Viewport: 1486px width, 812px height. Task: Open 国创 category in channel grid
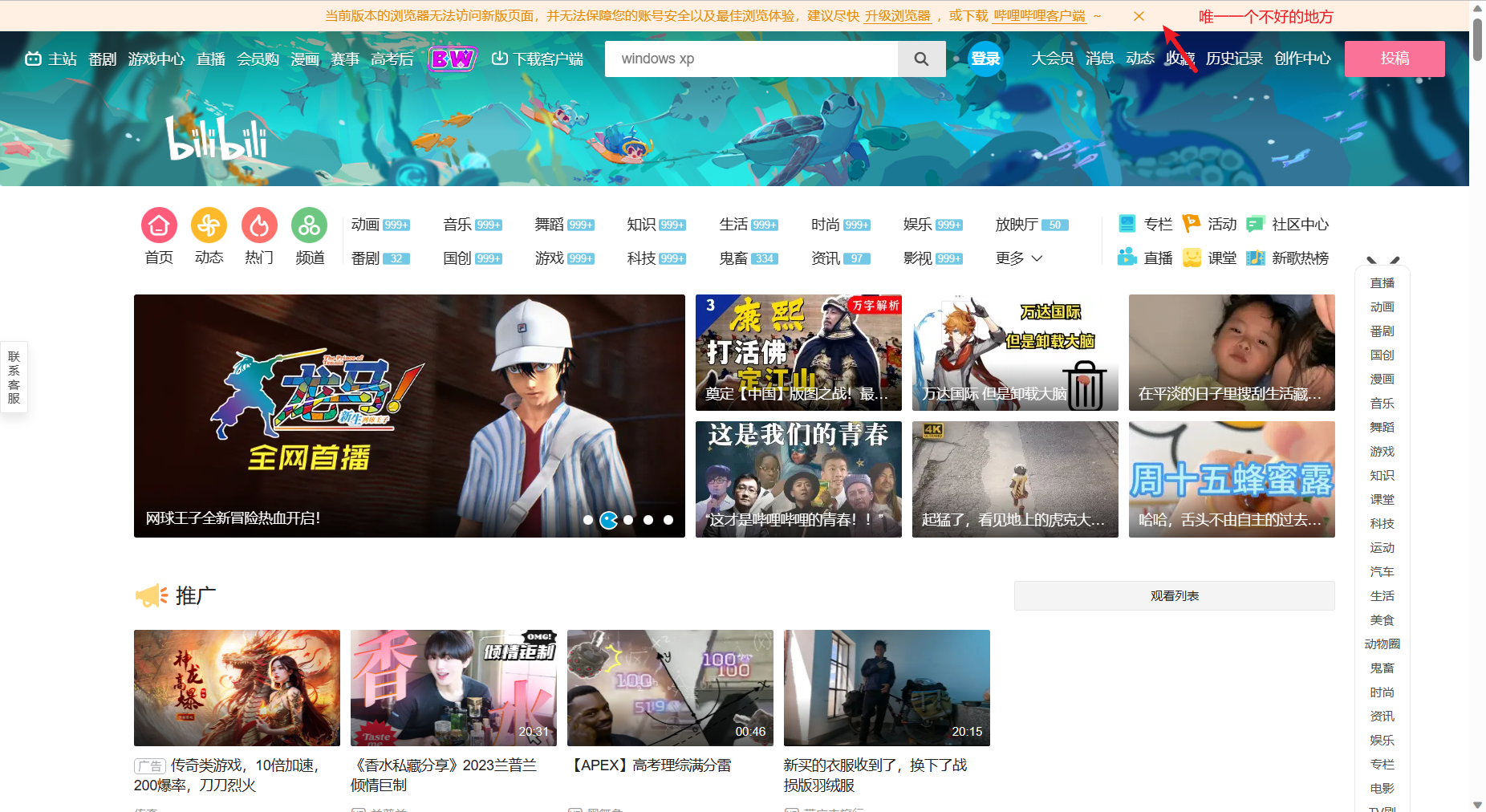pos(473,258)
